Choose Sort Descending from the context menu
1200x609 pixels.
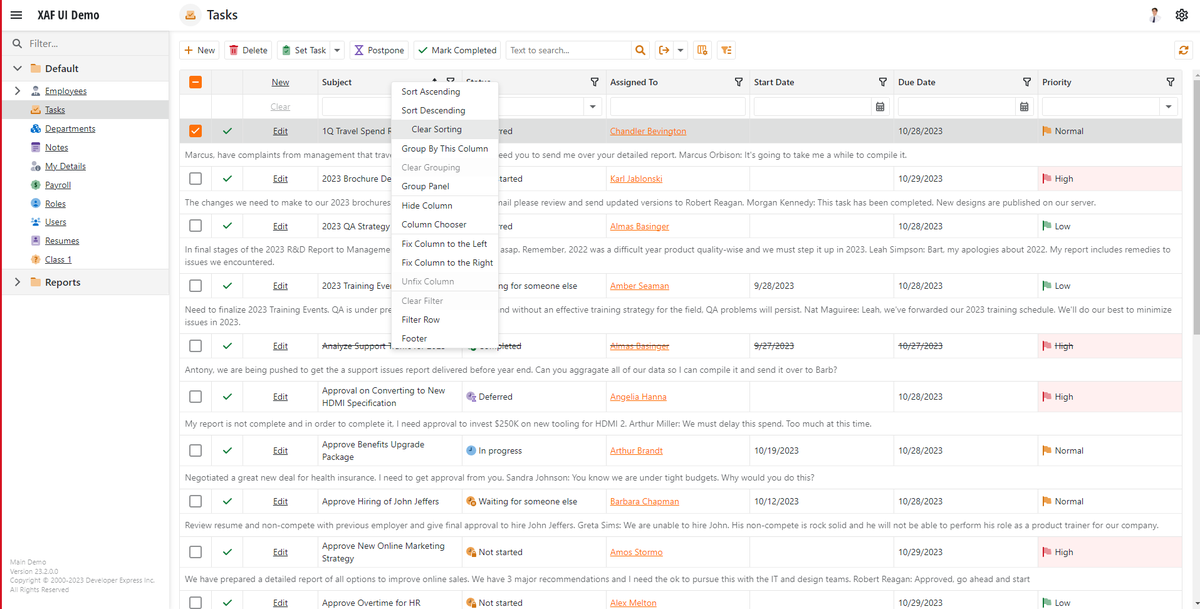tap(445, 110)
